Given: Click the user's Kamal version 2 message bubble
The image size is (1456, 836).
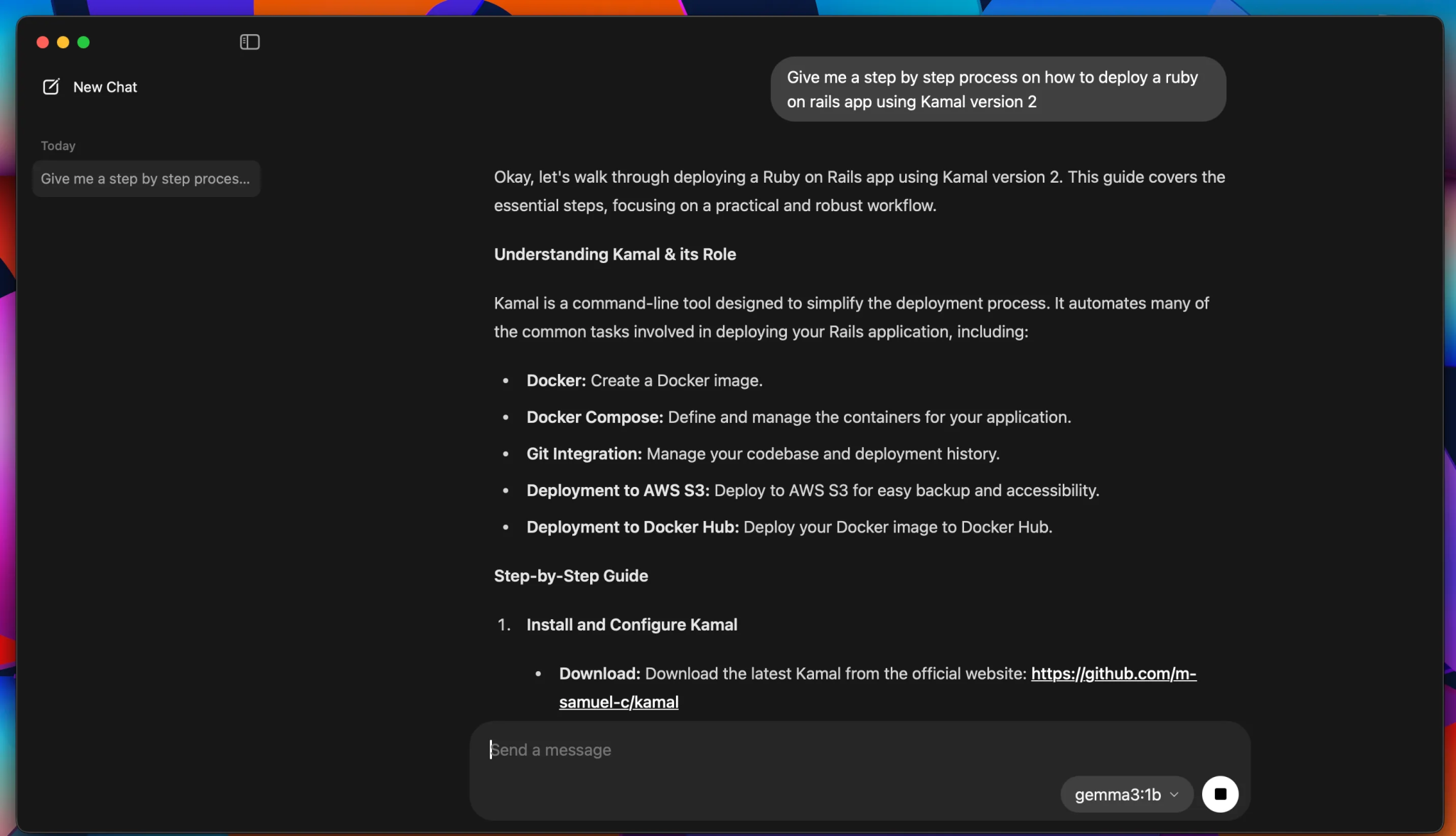Looking at the screenshot, I should 997,90.
